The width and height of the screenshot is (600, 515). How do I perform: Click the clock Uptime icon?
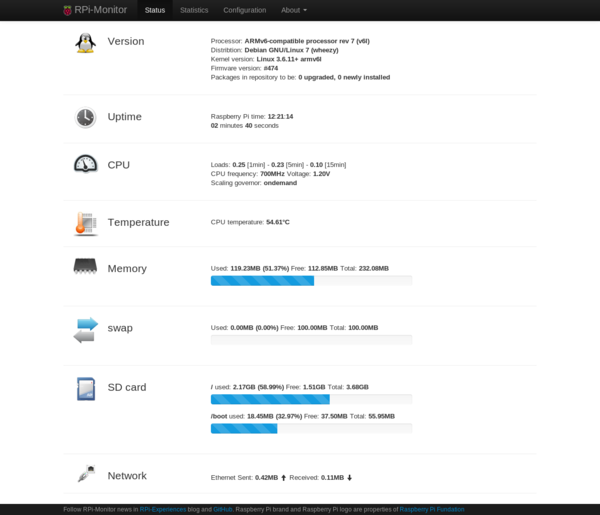[x=85, y=117]
